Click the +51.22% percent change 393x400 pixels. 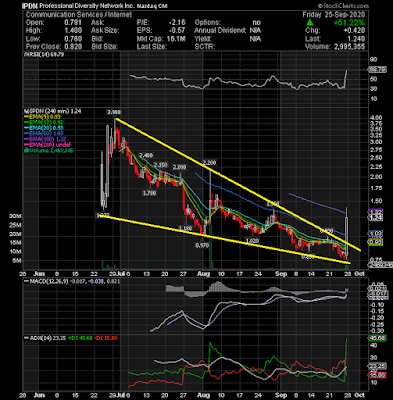point(350,23)
